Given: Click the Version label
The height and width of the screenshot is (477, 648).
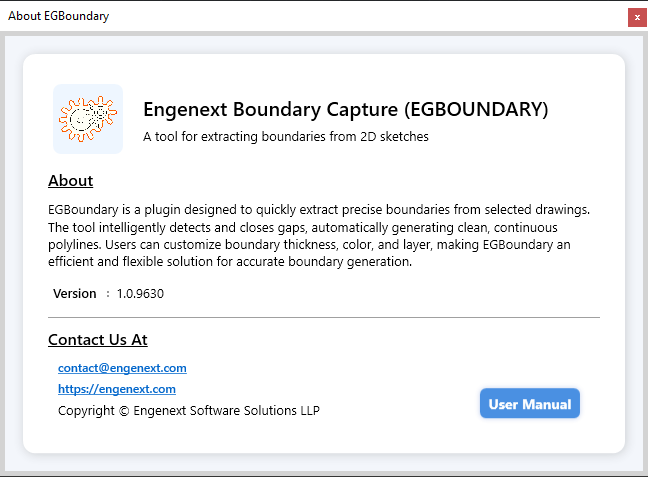Looking at the screenshot, I should click(x=75, y=293).
